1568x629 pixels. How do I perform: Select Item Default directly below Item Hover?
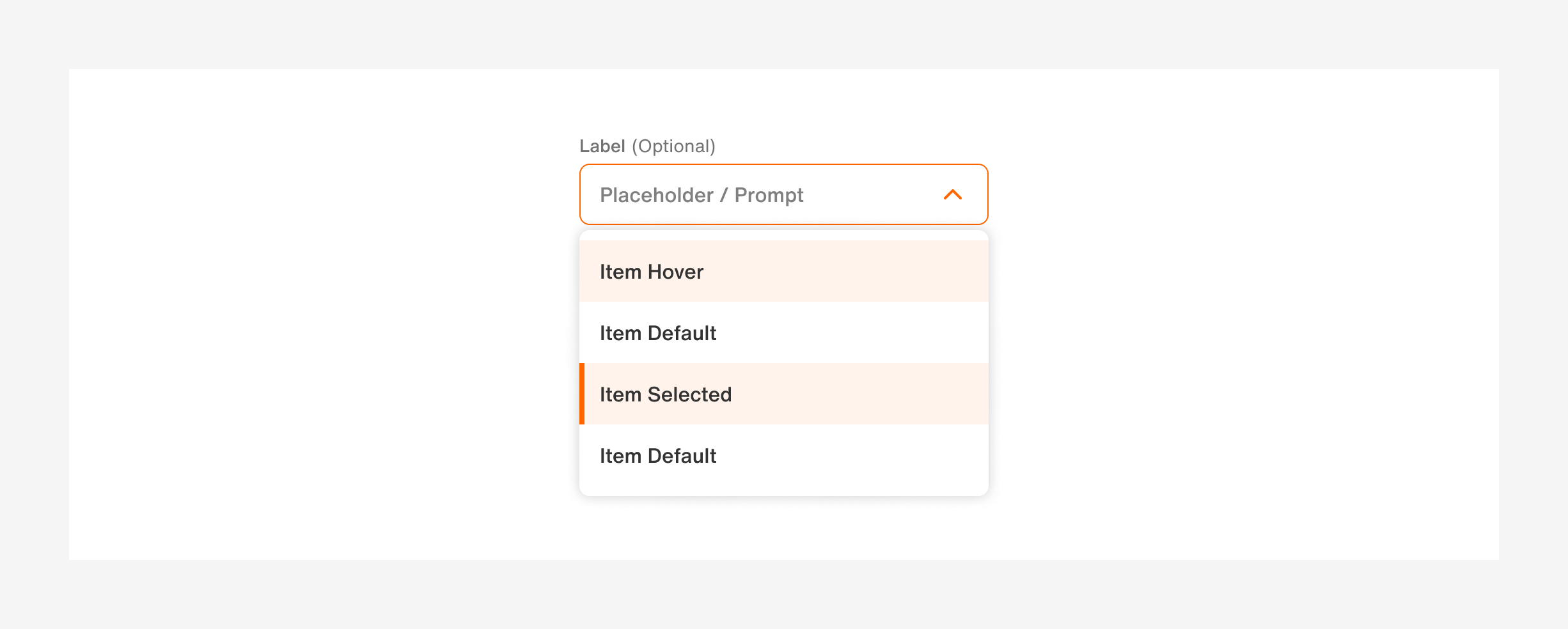coord(658,333)
